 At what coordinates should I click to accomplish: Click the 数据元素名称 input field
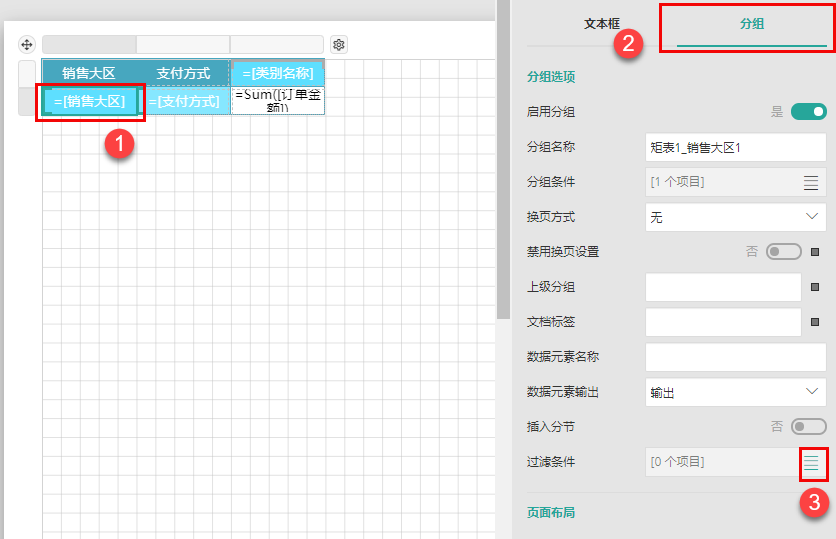pyautogui.click(x=735, y=357)
